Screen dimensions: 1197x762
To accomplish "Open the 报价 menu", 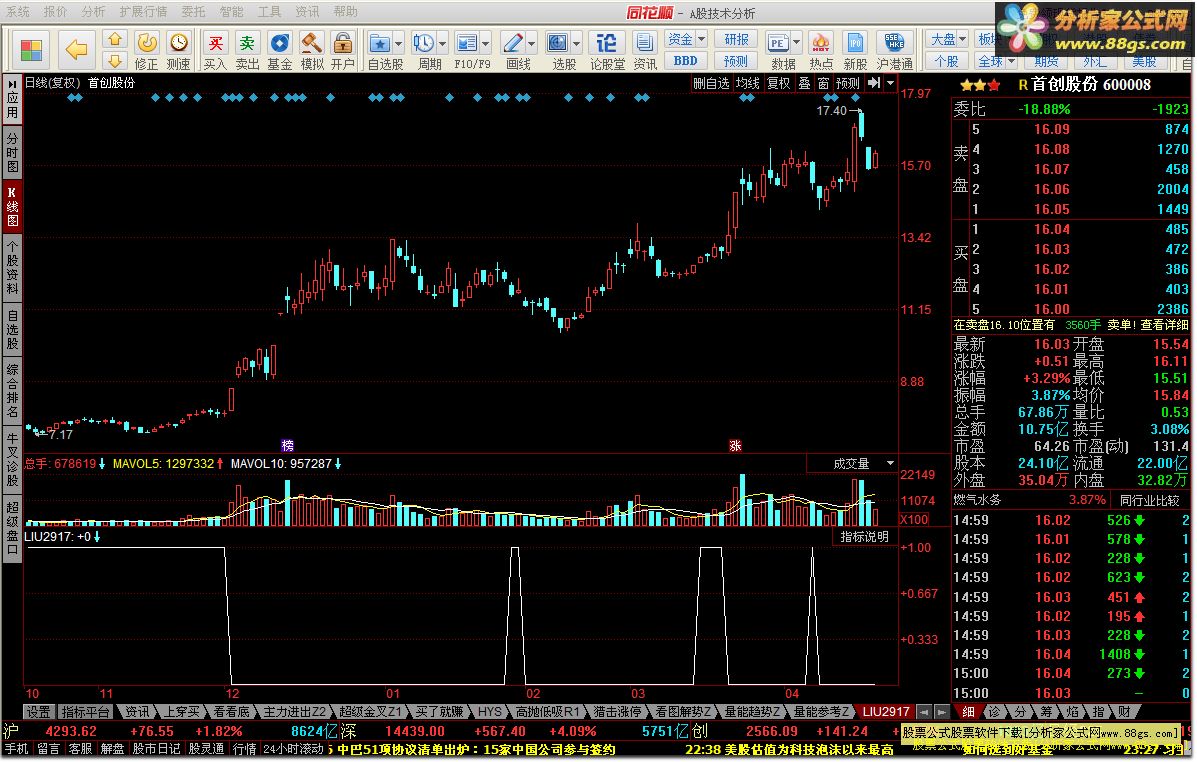I will [x=56, y=11].
